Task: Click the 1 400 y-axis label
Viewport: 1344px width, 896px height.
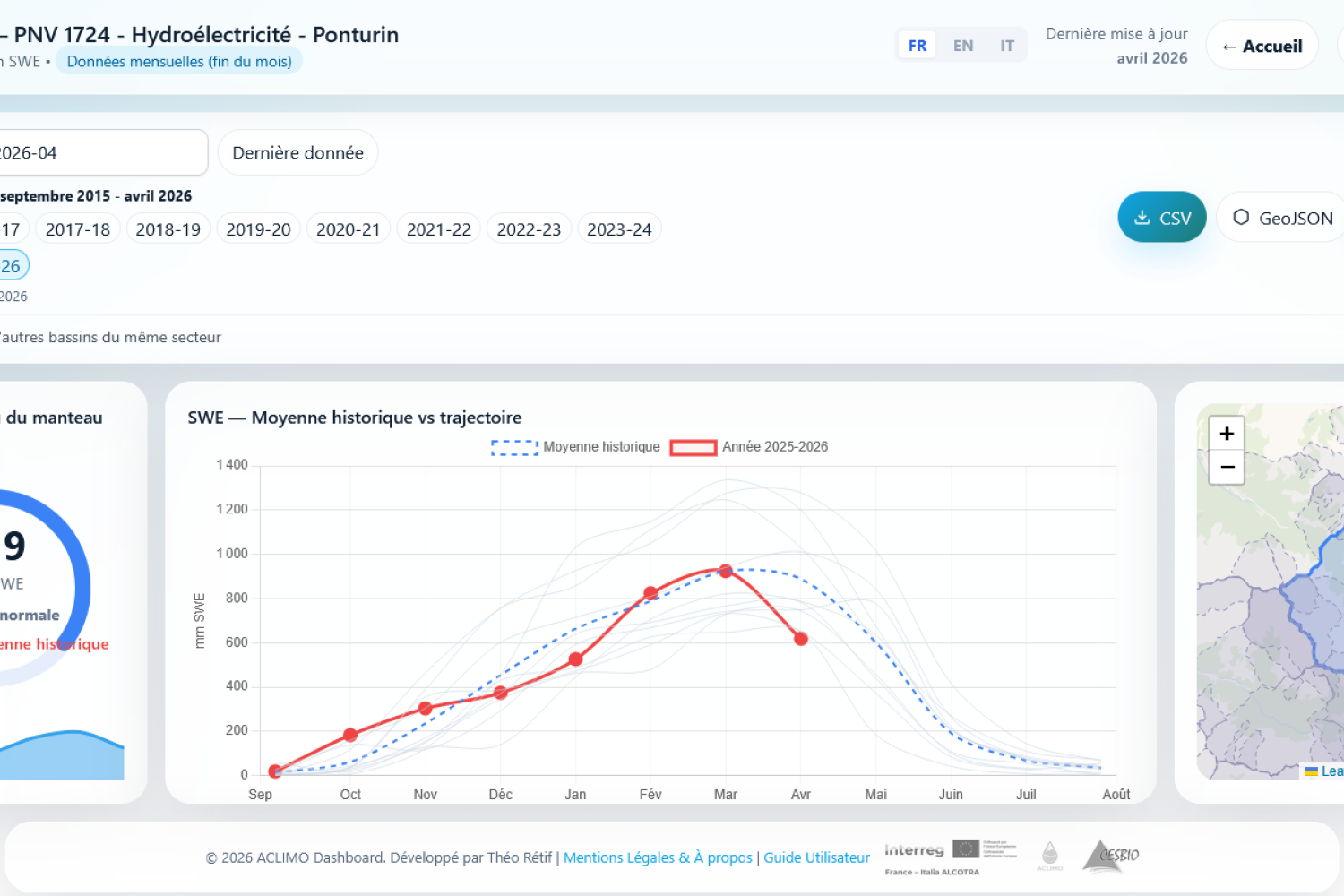Action: [x=232, y=464]
